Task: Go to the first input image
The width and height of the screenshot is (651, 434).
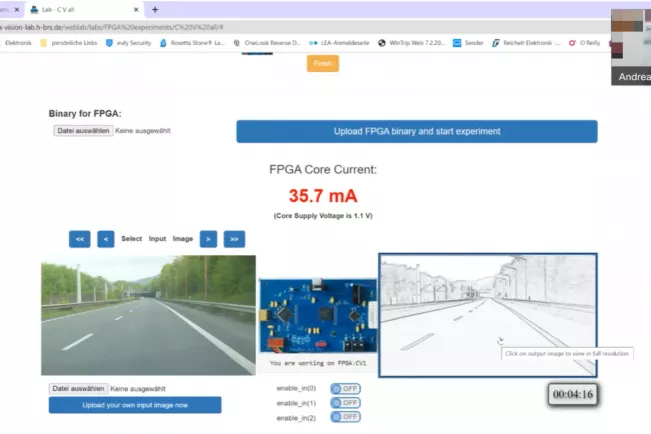Action: [79, 239]
